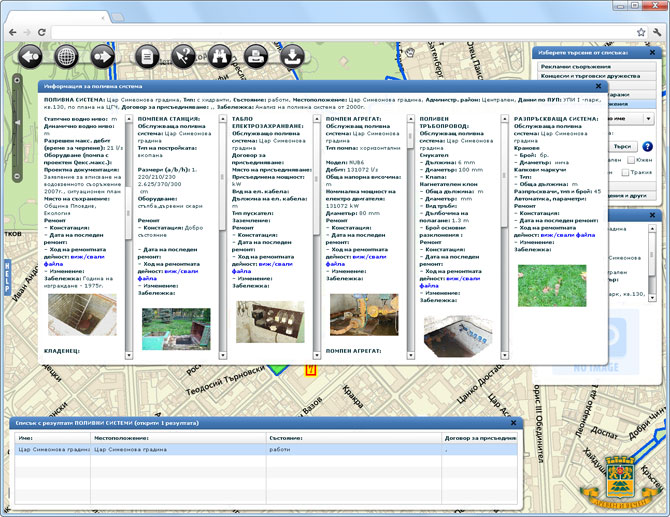Reload the page in the browser
Viewport: 670px width, 517px height.
click(41, 32)
